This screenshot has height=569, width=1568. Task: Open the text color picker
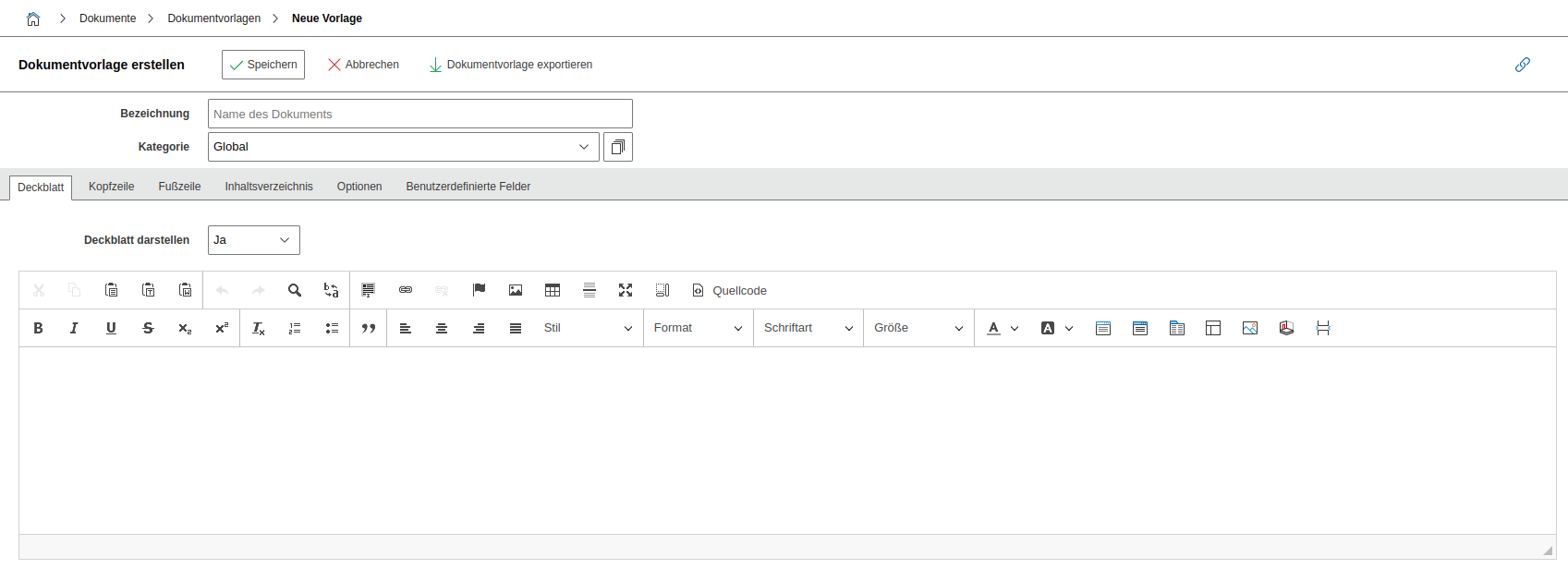[x=1002, y=328]
